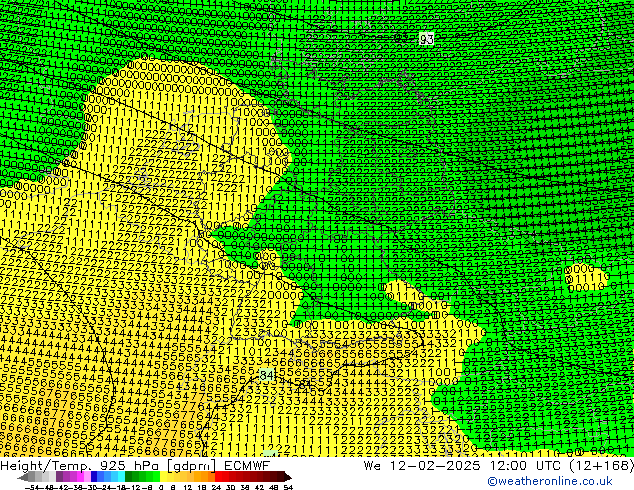Click the '(12+168)' forecast hour text
634x490 pixels.
(602, 465)
